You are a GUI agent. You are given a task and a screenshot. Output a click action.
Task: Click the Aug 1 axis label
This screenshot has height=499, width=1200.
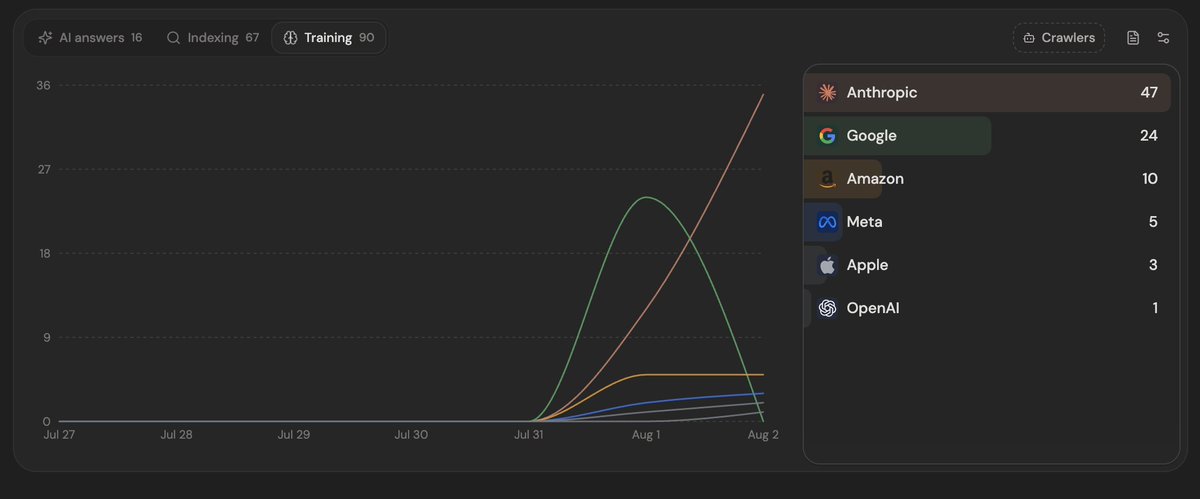pos(646,435)
